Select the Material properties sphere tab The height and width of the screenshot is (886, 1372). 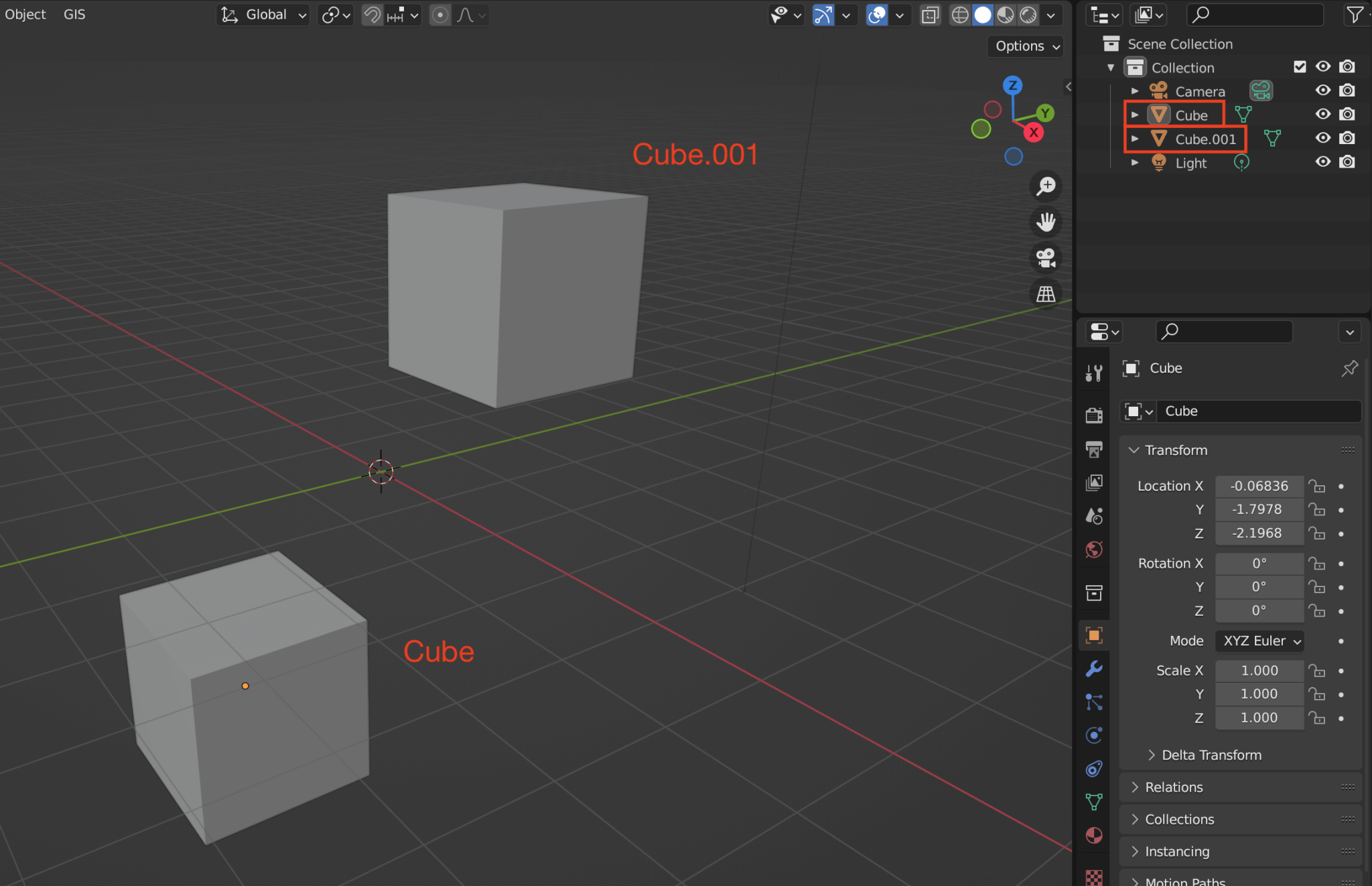pyautogui.click(x=1095, y=836)
